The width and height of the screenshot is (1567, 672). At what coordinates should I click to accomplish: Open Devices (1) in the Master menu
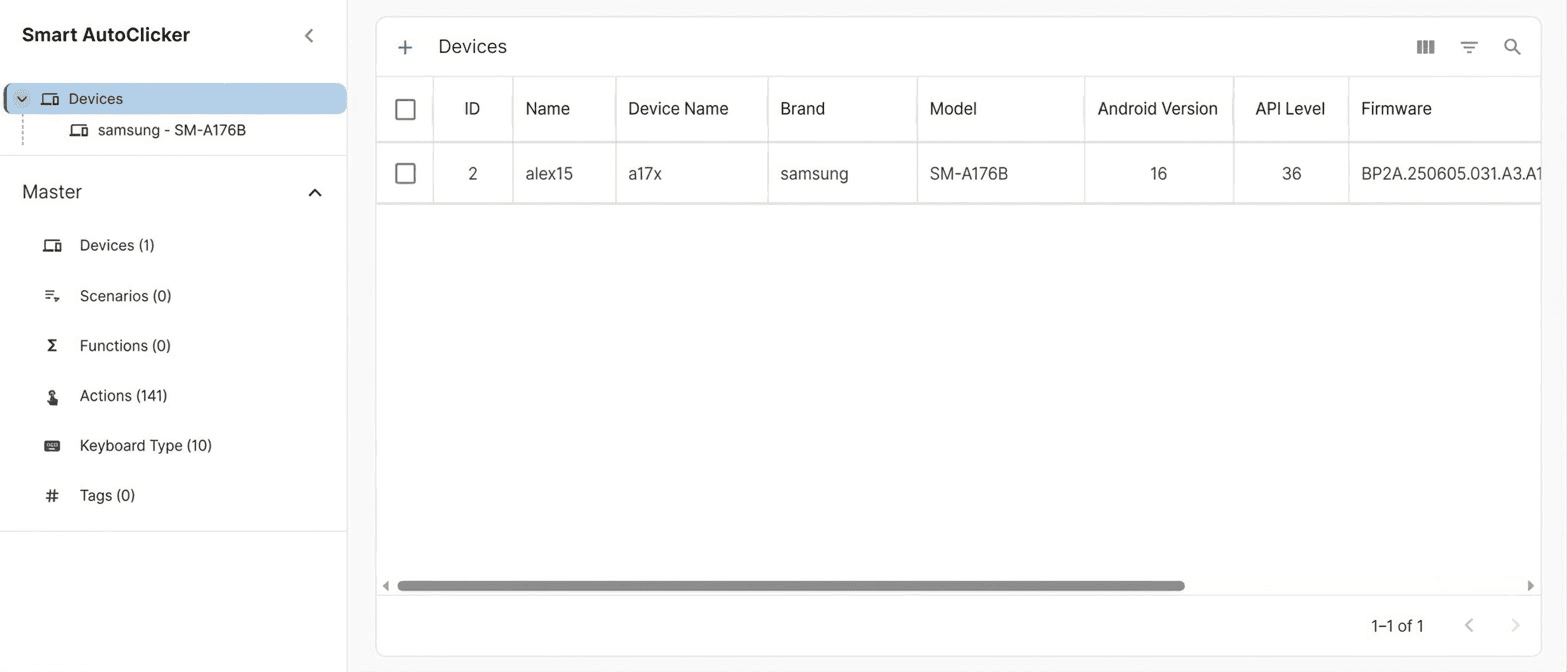pos(117,246)
